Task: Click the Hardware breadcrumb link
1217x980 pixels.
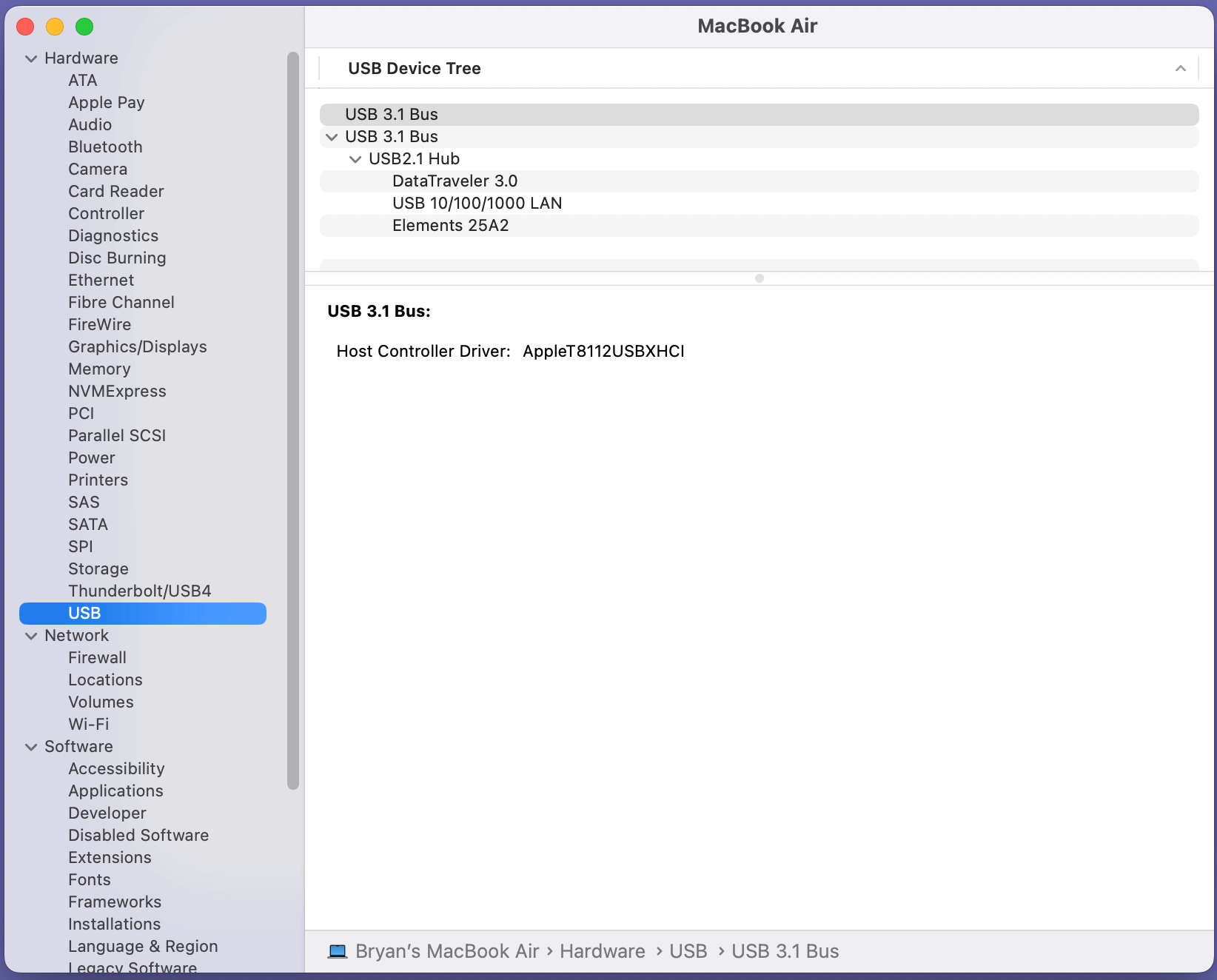Action: pos(603,951)
